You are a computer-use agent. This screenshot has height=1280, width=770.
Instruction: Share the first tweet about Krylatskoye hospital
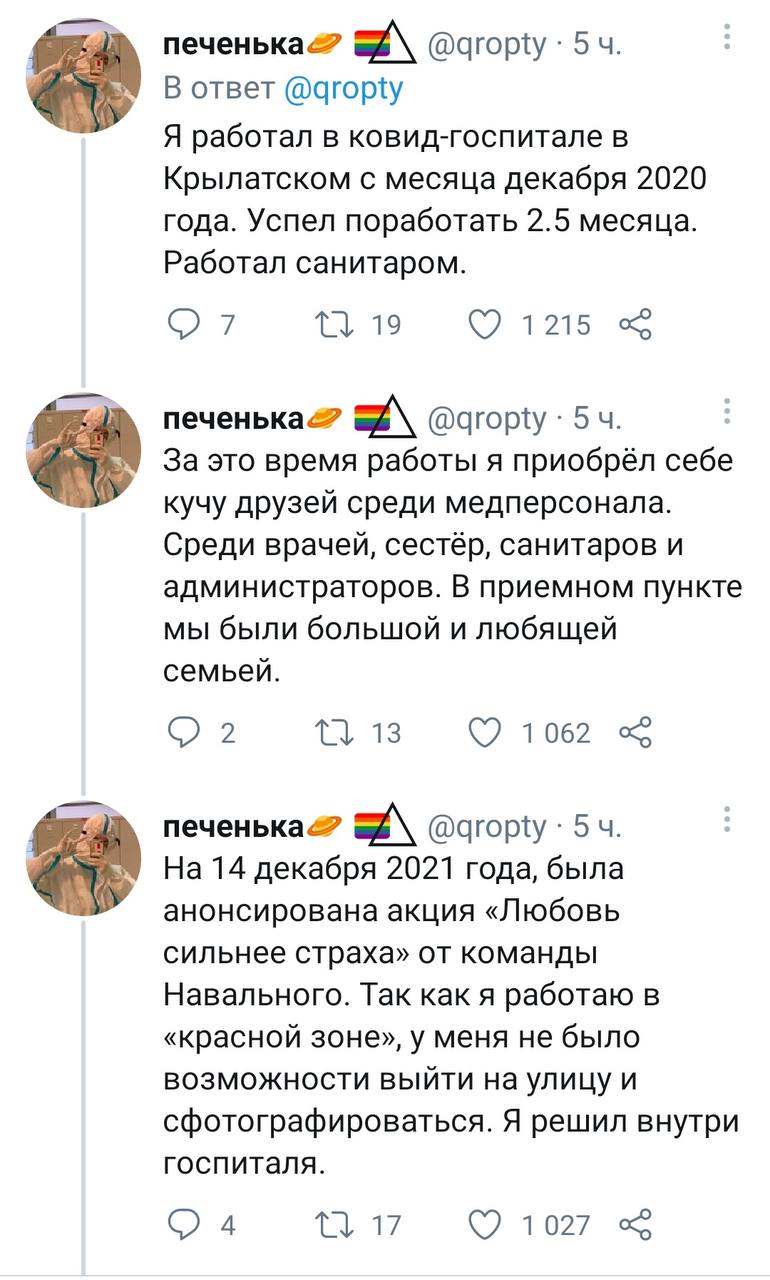636,324
